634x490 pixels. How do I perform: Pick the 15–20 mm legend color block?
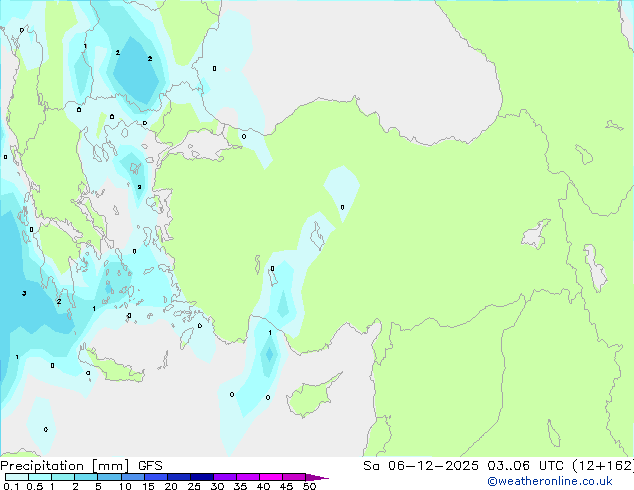pos(156,477)
